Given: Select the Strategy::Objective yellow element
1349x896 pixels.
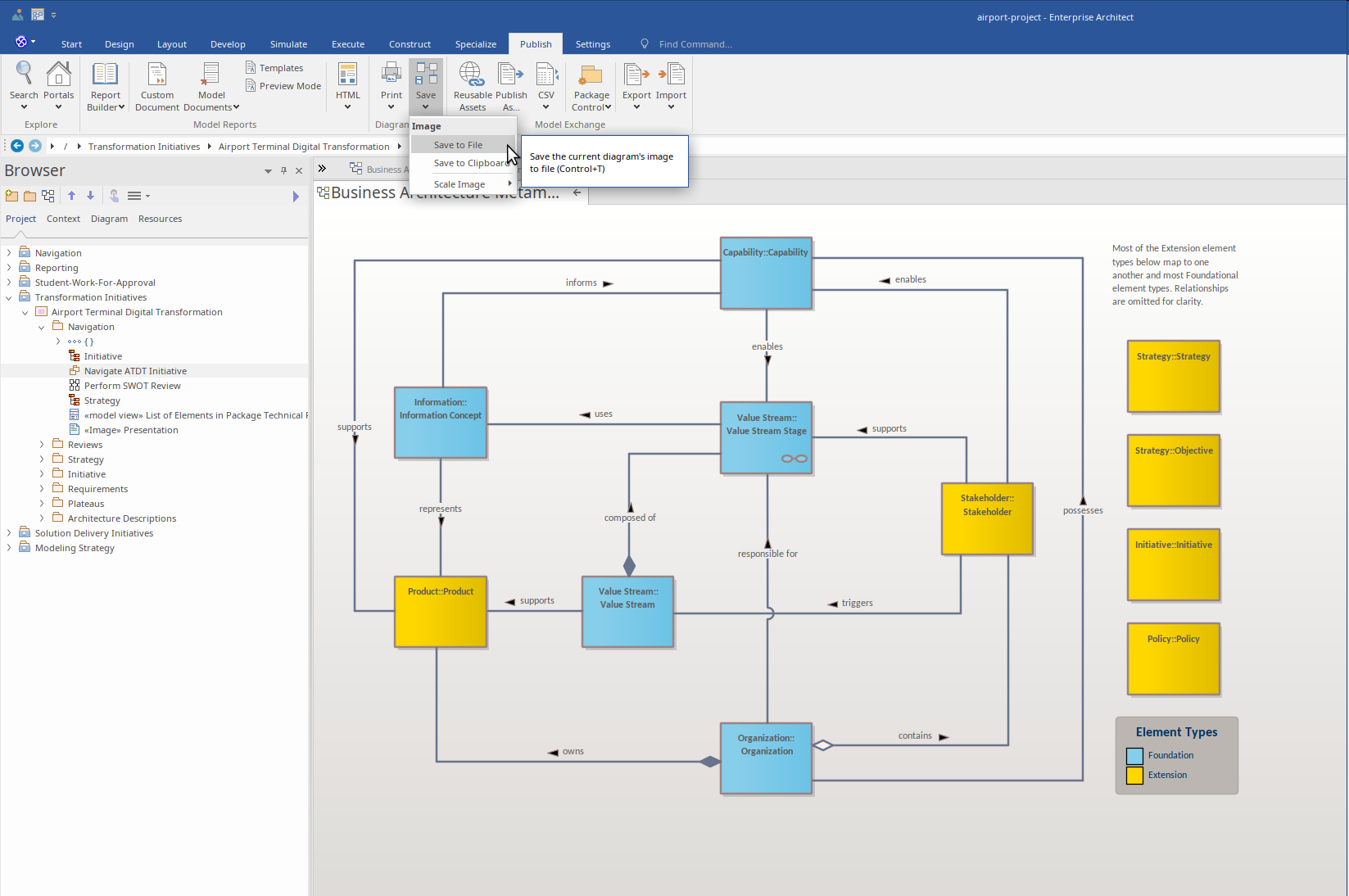Looking at the screenshot, I should pyautogui.click(x=1174, y=471).
